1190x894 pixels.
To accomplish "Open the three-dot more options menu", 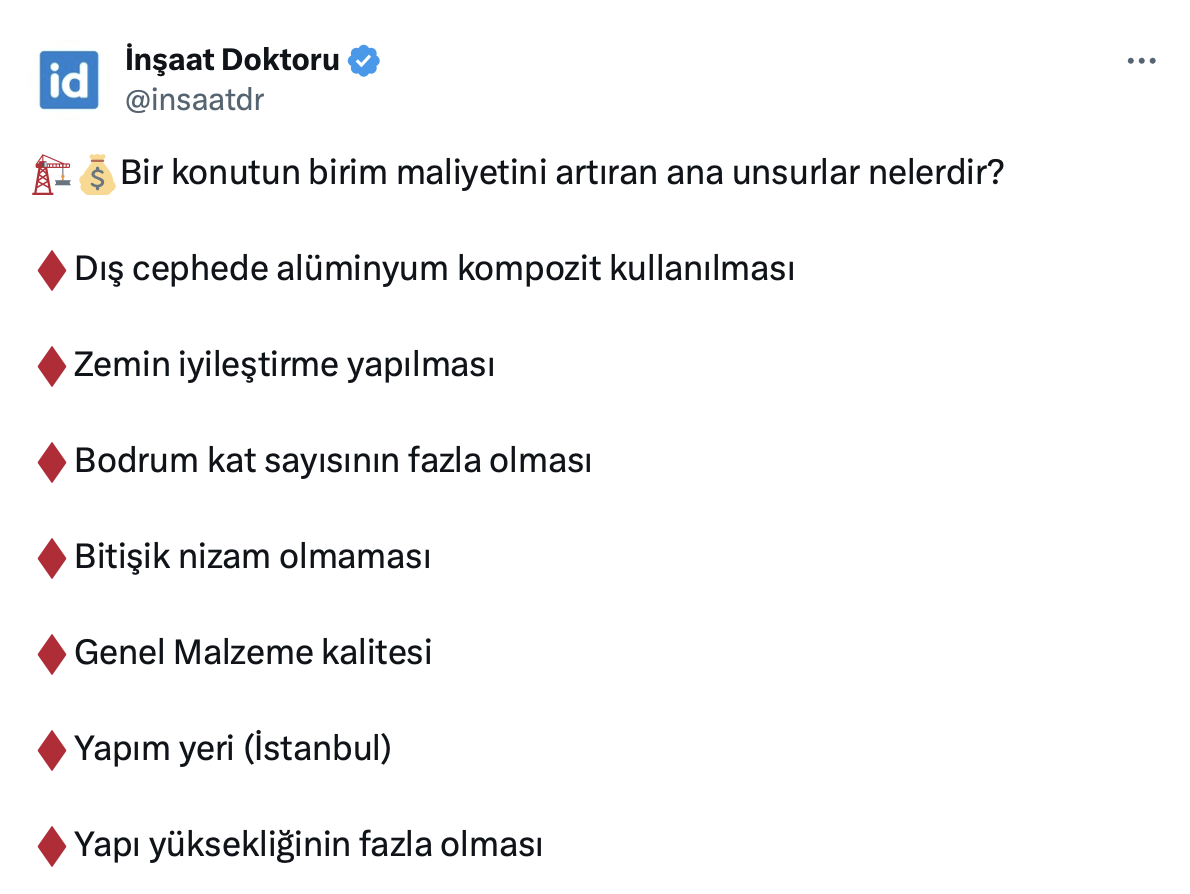I will tap(1141, 61).
